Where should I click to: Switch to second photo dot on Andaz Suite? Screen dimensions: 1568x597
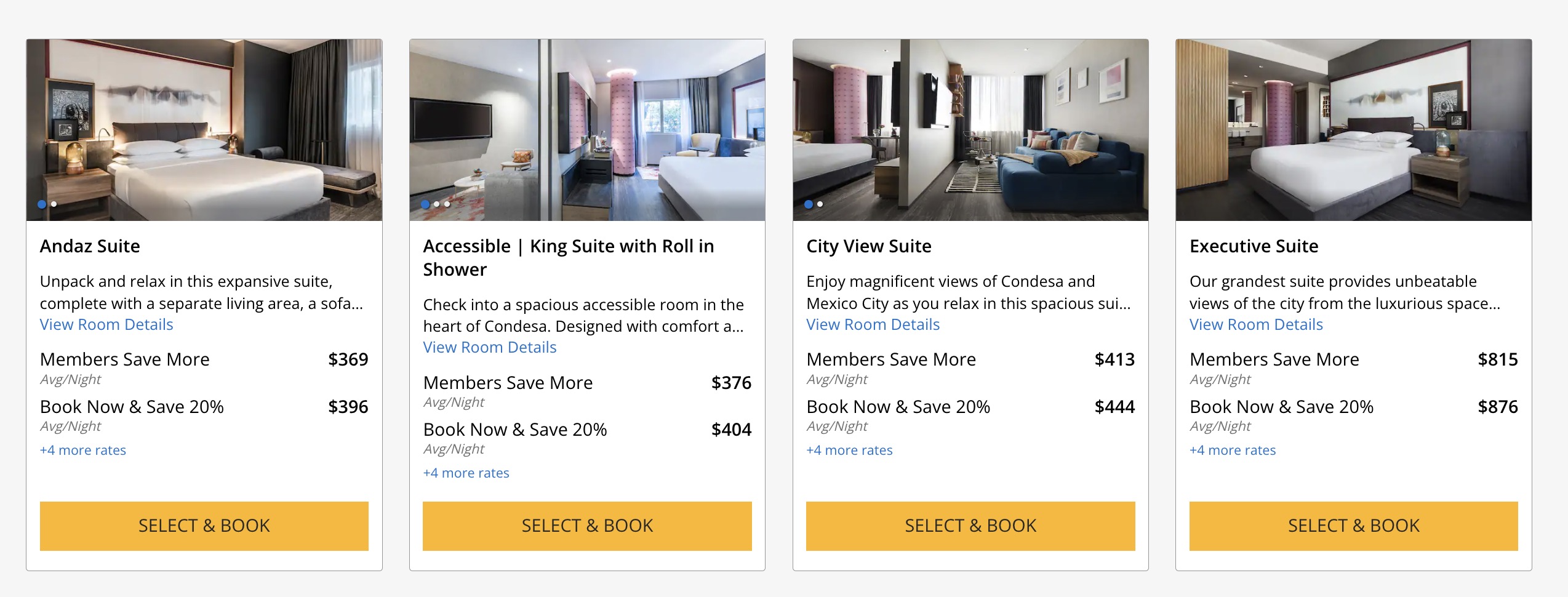click(x=54, y=204)
